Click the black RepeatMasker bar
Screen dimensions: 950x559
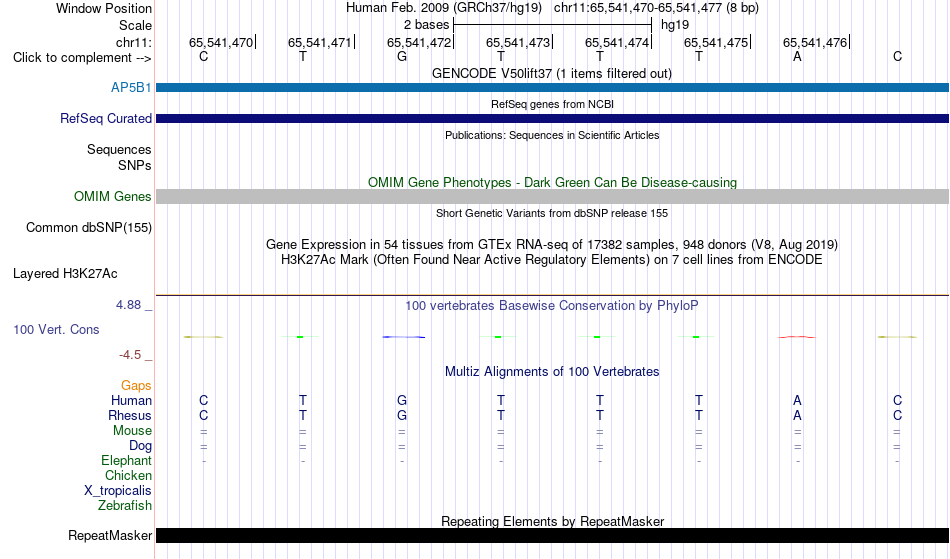[553, 535]
